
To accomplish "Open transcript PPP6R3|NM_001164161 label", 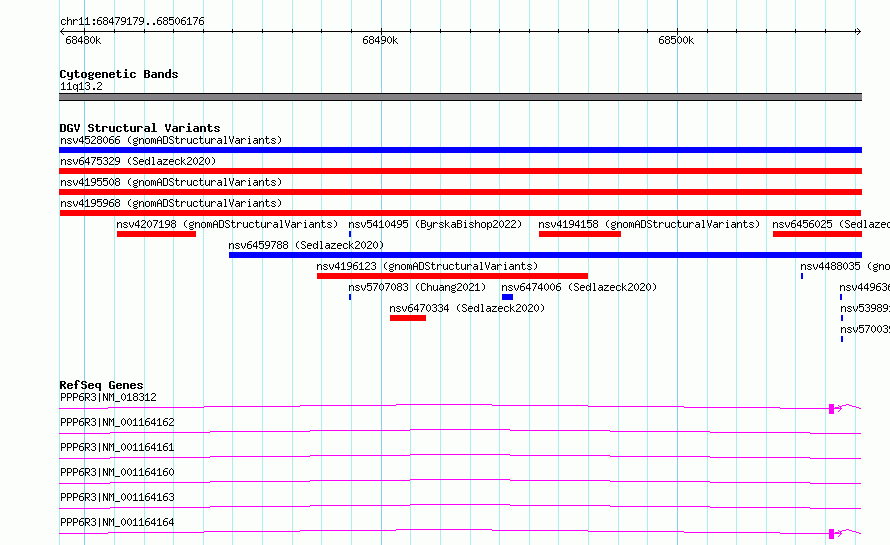I will coord(117,447).
